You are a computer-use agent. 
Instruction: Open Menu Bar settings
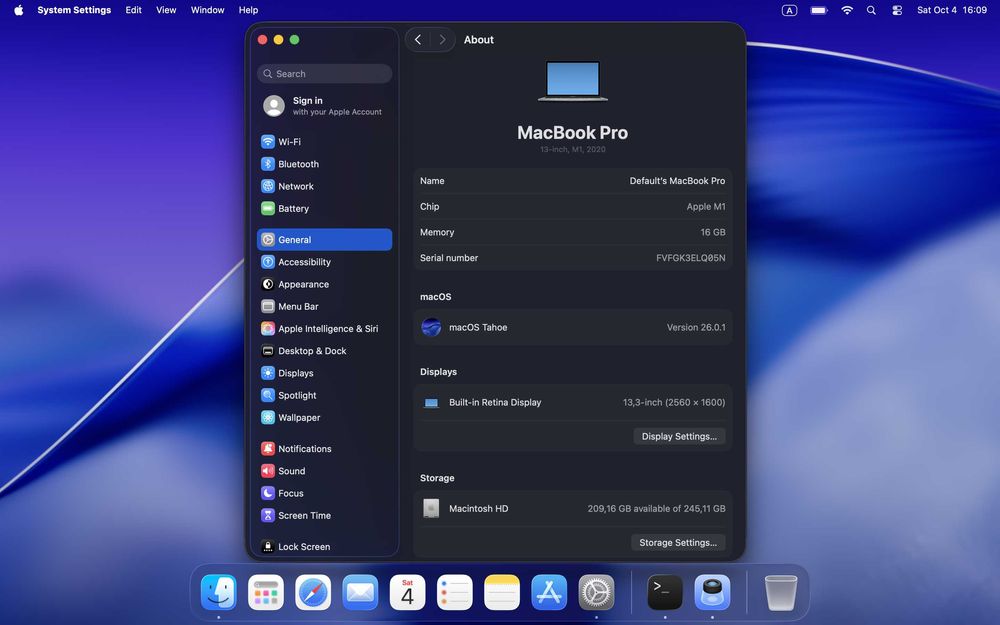point(324,307)
